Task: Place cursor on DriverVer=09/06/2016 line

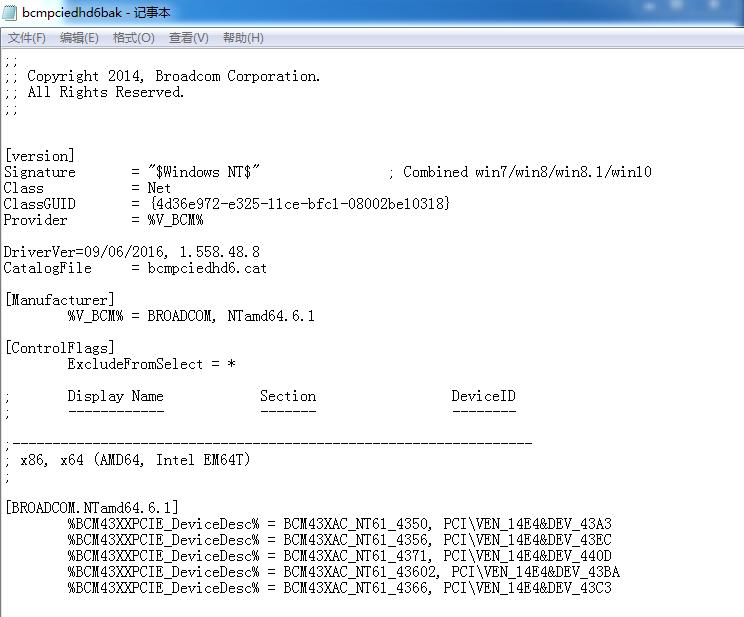Action: click(131, 252)
